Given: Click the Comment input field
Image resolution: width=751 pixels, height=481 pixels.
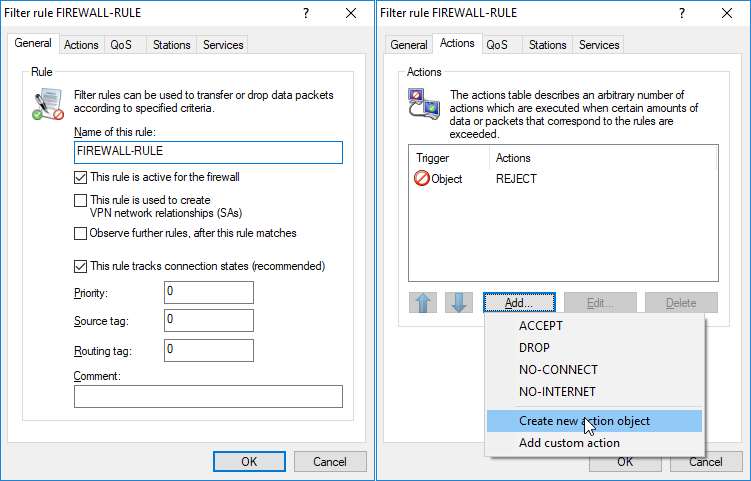Looking at the screenshot, I should coord(208,397).
